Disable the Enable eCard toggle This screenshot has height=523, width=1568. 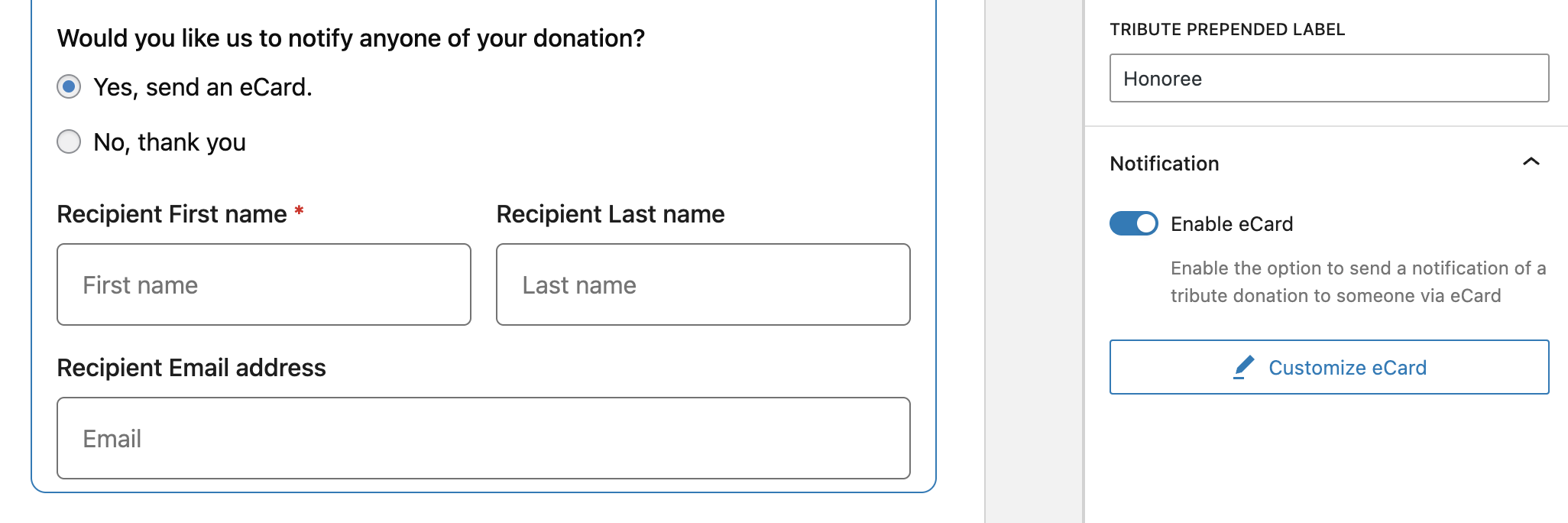pyautogui.click(x=1134, y=224)
